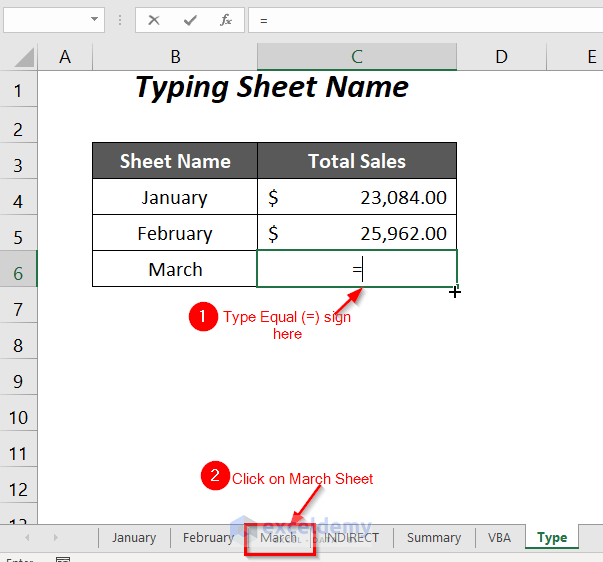
Task: Click the editing cell C6 containing '='
Action: point(357,269)
